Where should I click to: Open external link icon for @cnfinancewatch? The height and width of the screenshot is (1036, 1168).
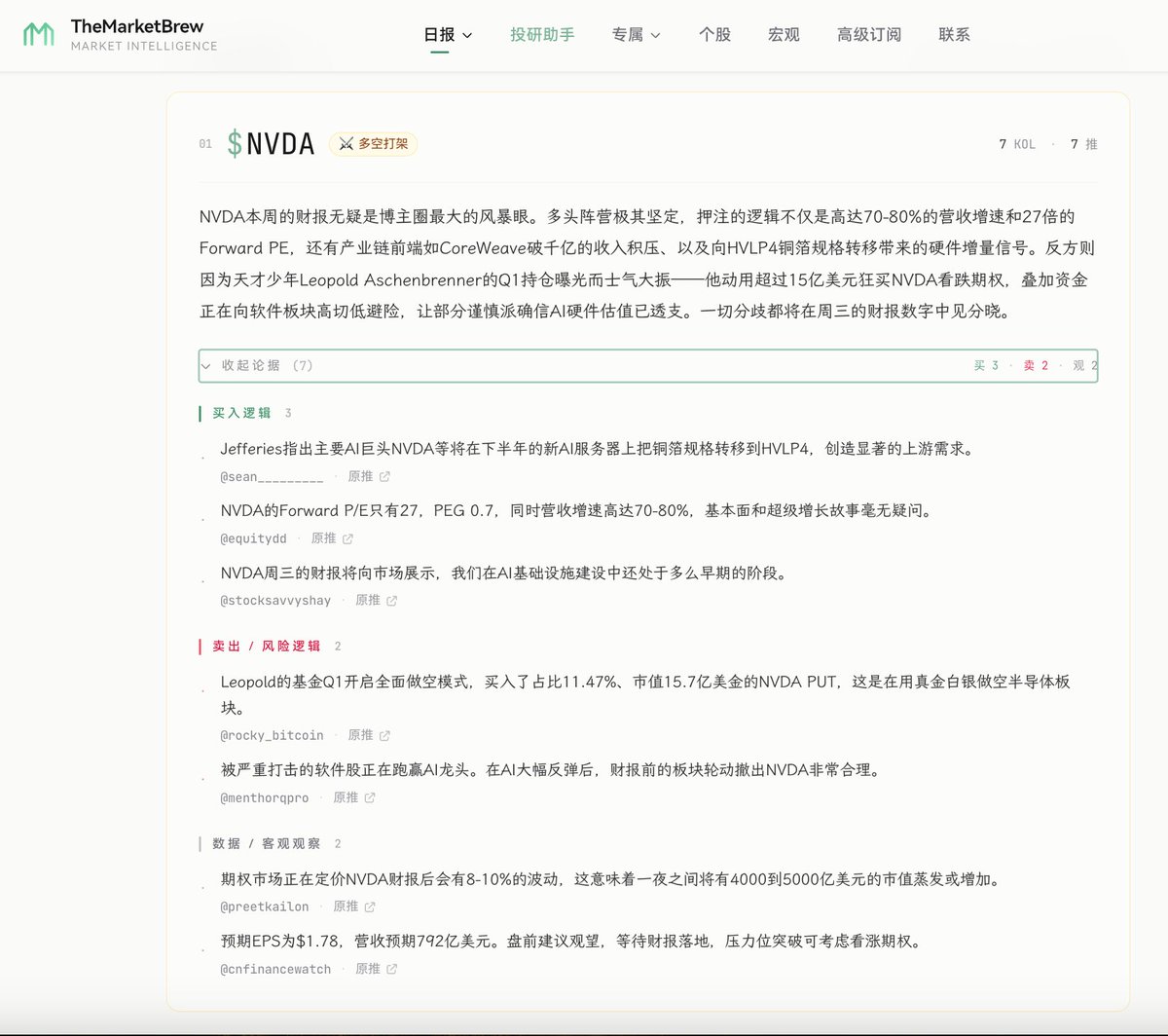pyautogui.click(x=391, y=969)
